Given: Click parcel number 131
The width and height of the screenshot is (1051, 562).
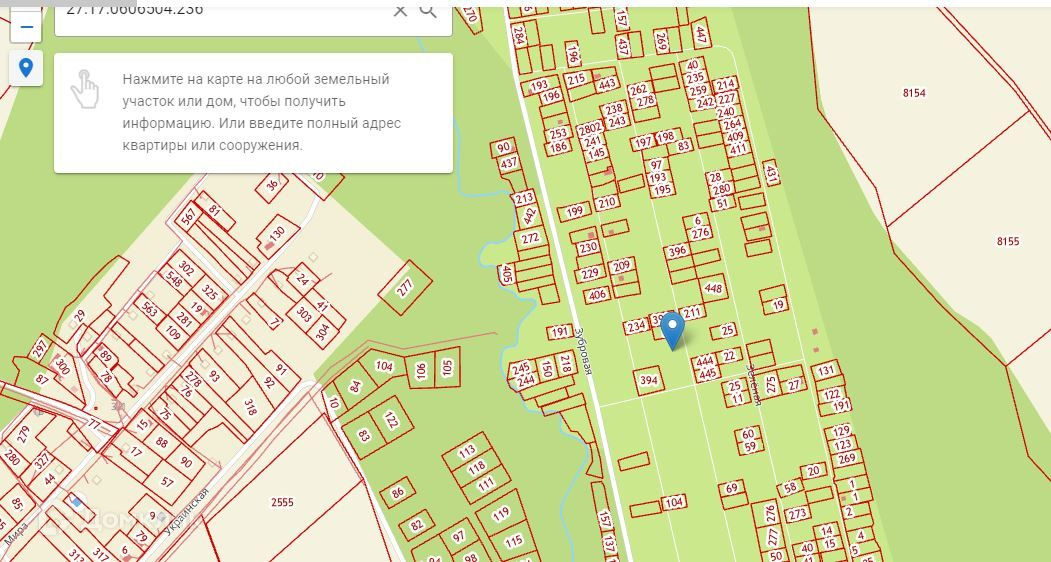Looking at the screenshot, I should click(x=826, y=371).
